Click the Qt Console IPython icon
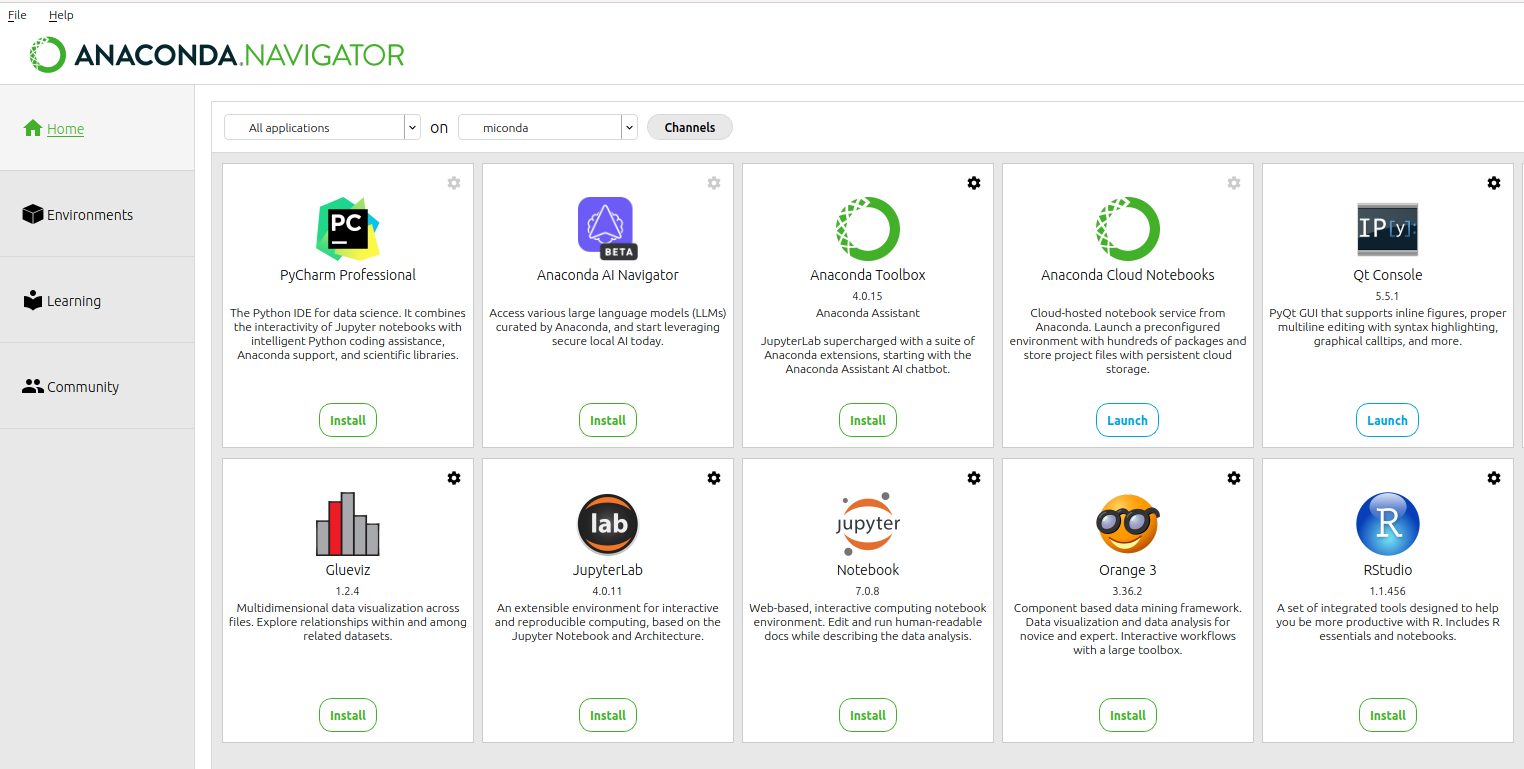This screenshot has width=1524, height=769. click(1387, 229)
